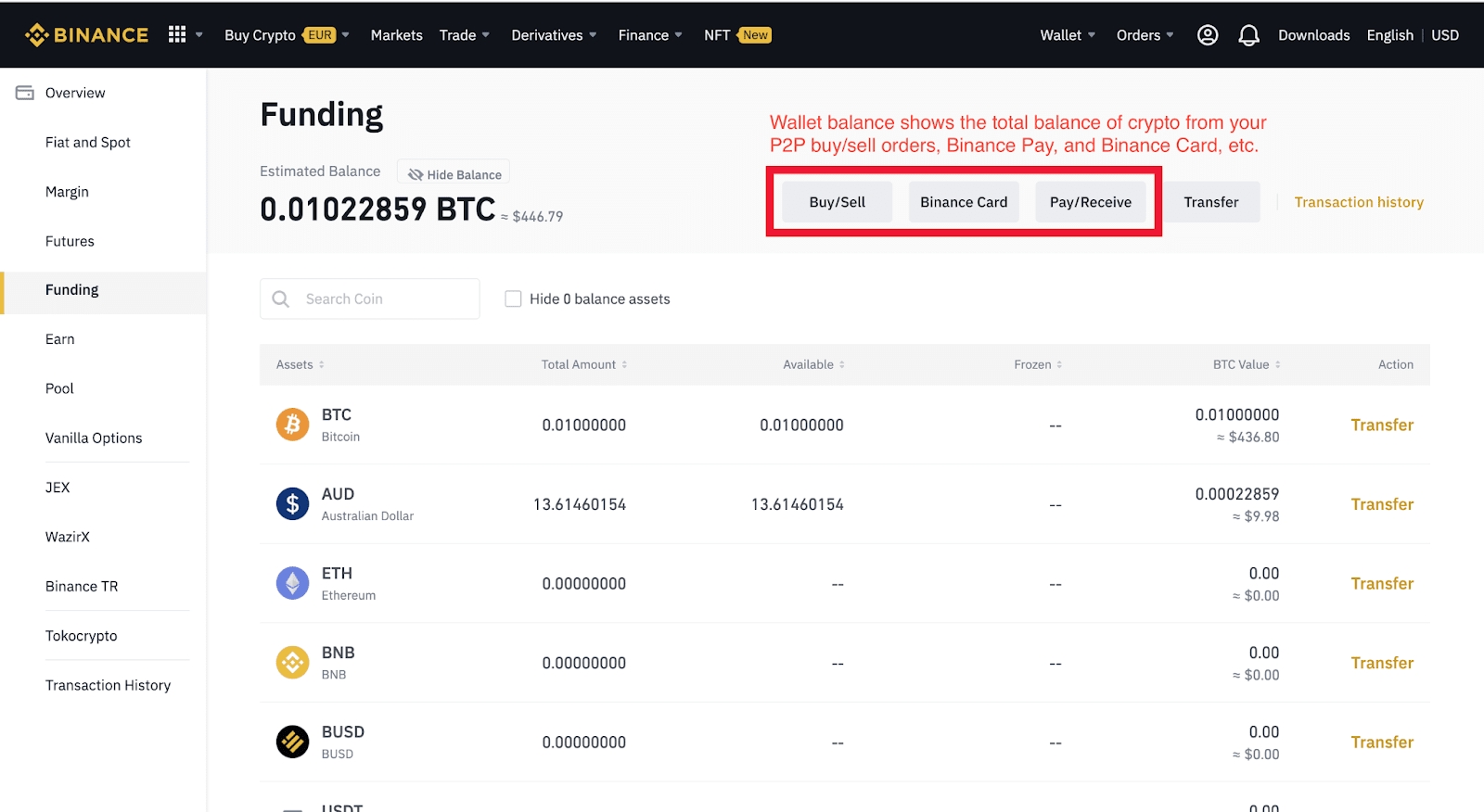
Task: Toggle Hide Balance eye button
Action: [x=454, y=173]
